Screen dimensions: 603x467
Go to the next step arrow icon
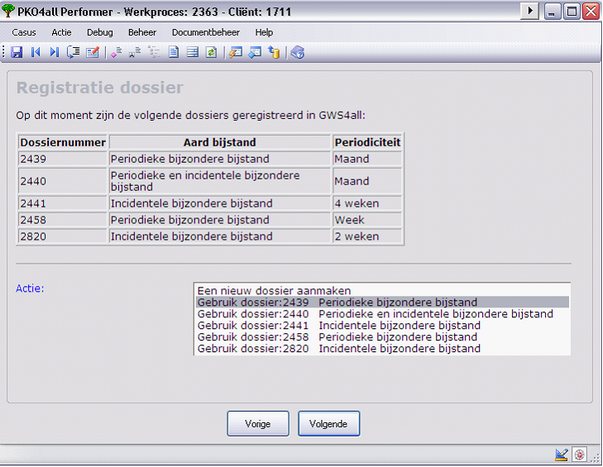(54, 52)
